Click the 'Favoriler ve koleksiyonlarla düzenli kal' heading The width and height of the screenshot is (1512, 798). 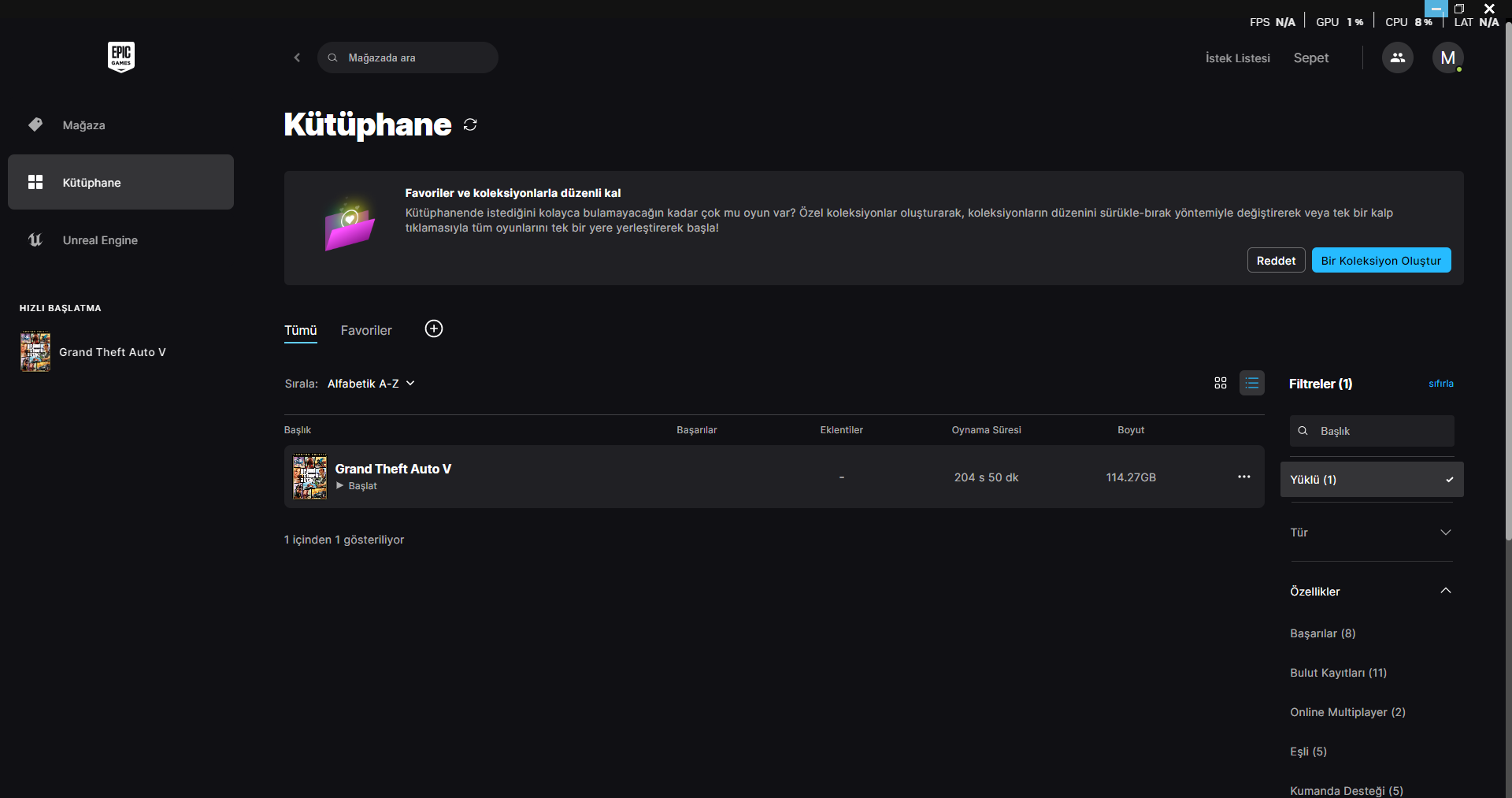[x=513, y=193]
